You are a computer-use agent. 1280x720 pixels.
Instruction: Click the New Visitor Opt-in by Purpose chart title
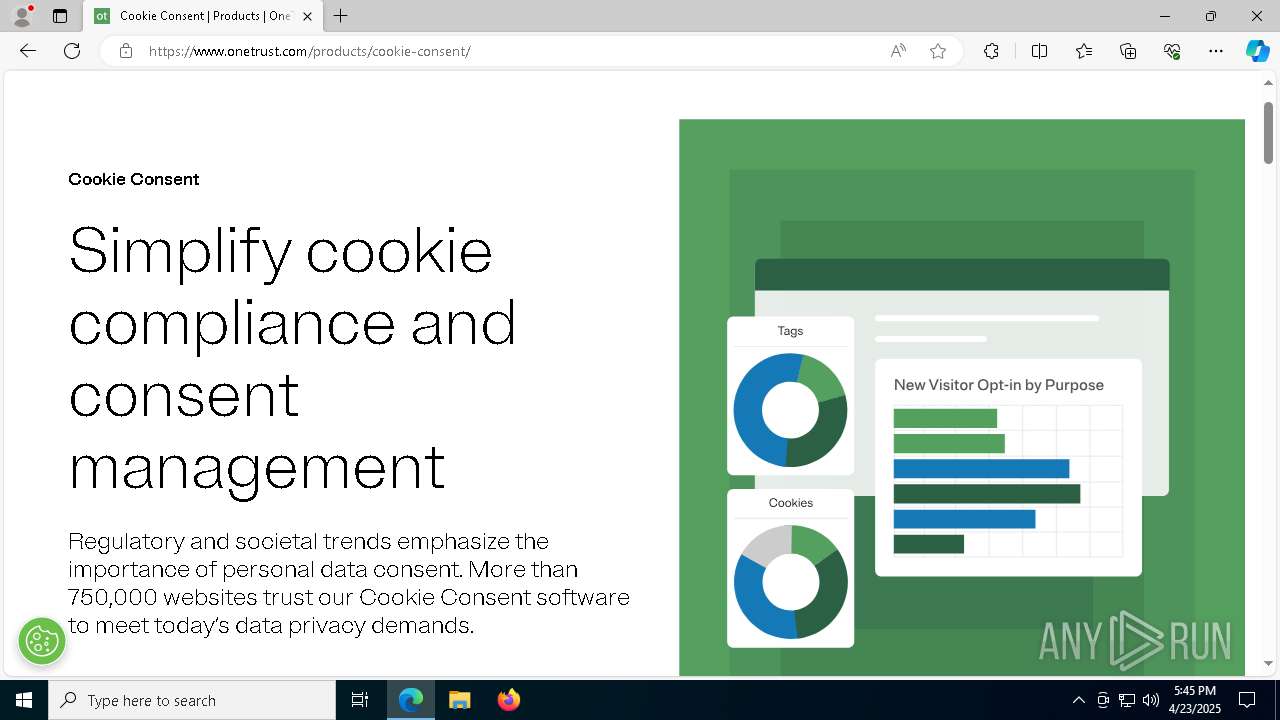[999, 385]
